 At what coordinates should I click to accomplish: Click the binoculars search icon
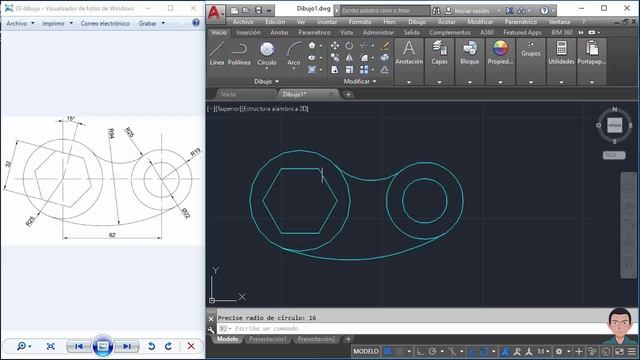click(x=436, y=11)
